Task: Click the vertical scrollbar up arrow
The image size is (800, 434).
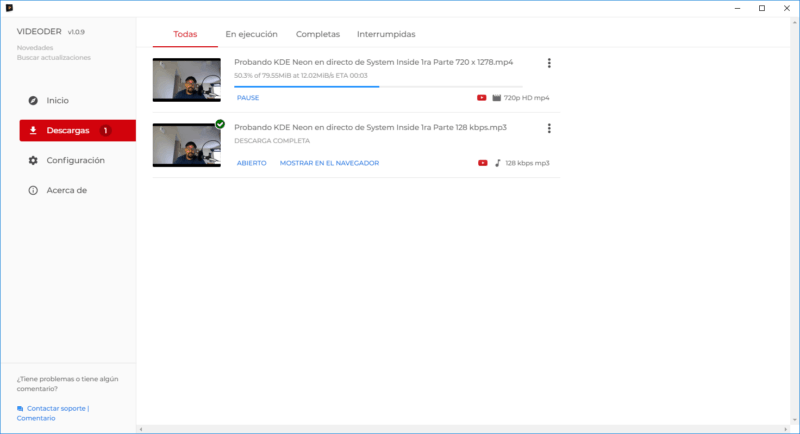Action: pyautogui.click(x=795, y=22)
